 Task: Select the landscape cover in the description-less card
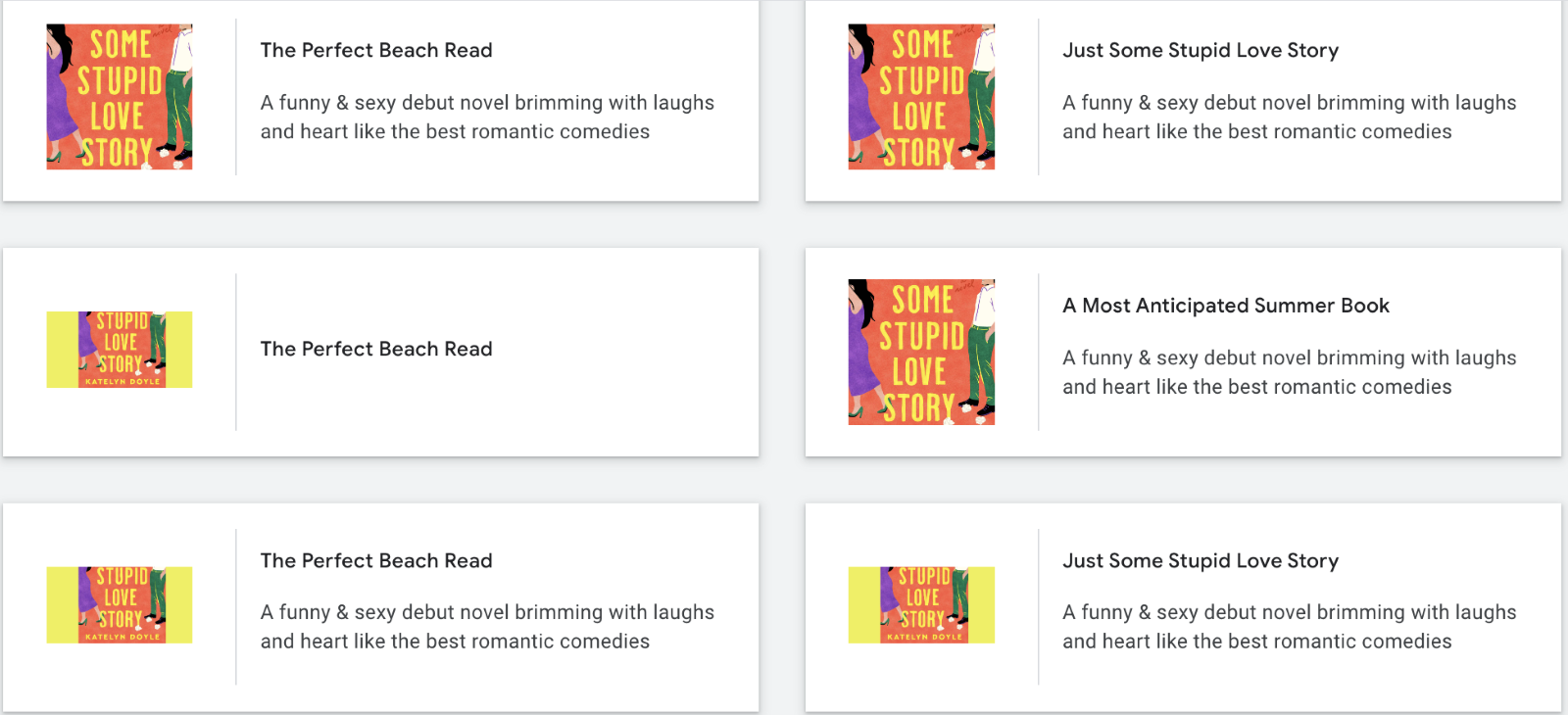tap(120, 350)
